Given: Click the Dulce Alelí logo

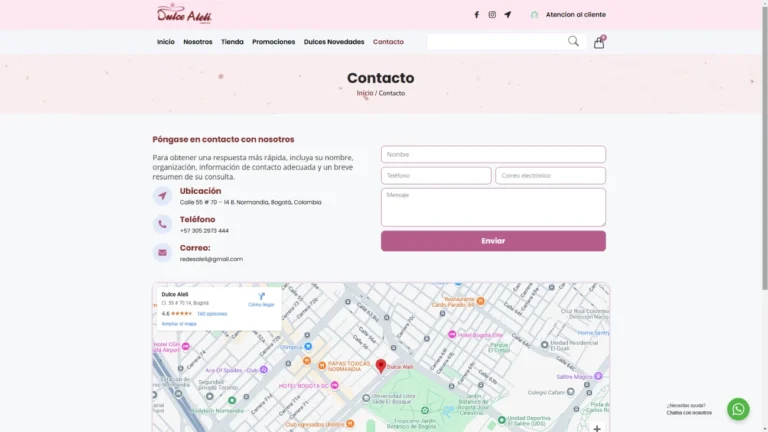Looking at the screenshot, I should point(184,14).
